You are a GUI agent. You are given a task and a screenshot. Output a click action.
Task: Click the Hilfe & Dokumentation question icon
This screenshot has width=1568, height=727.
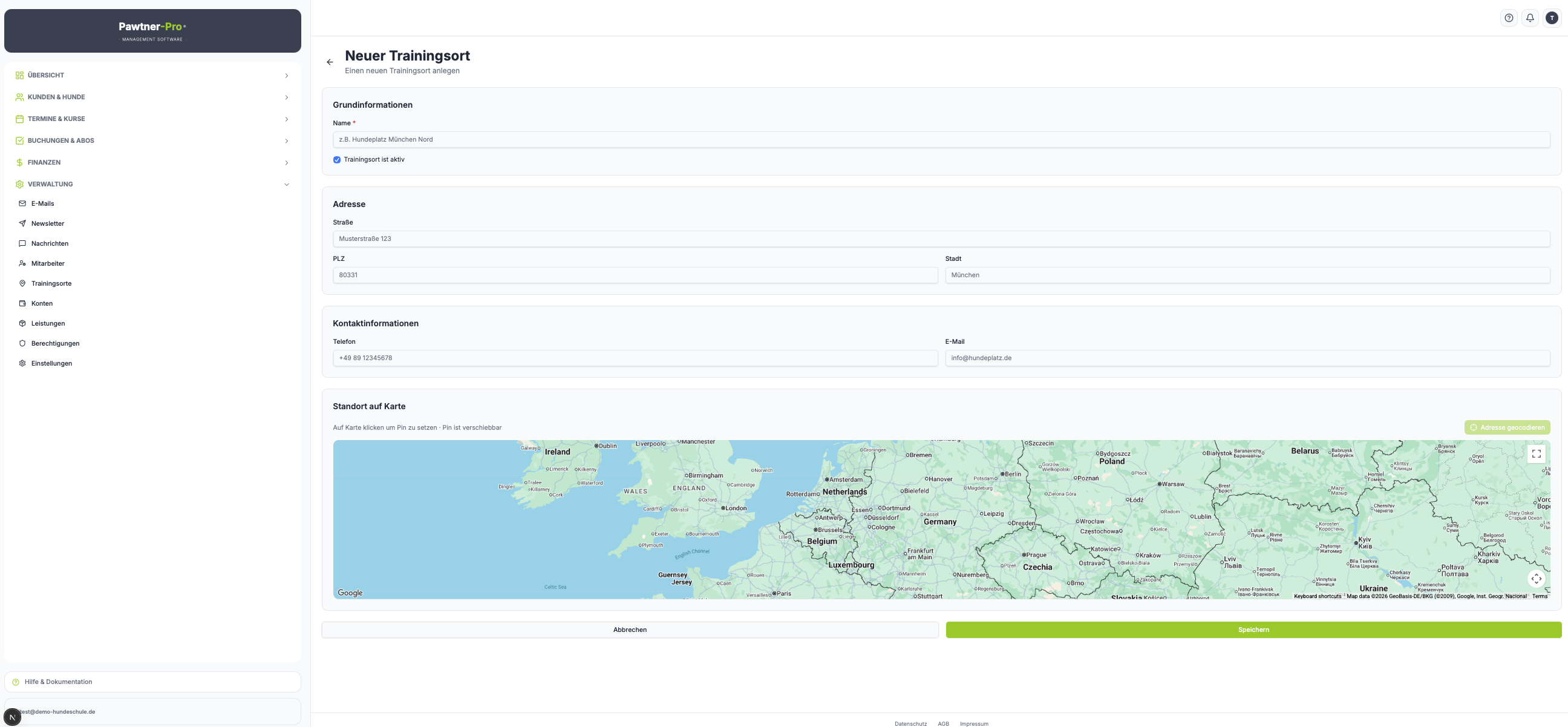coord(16,682)
